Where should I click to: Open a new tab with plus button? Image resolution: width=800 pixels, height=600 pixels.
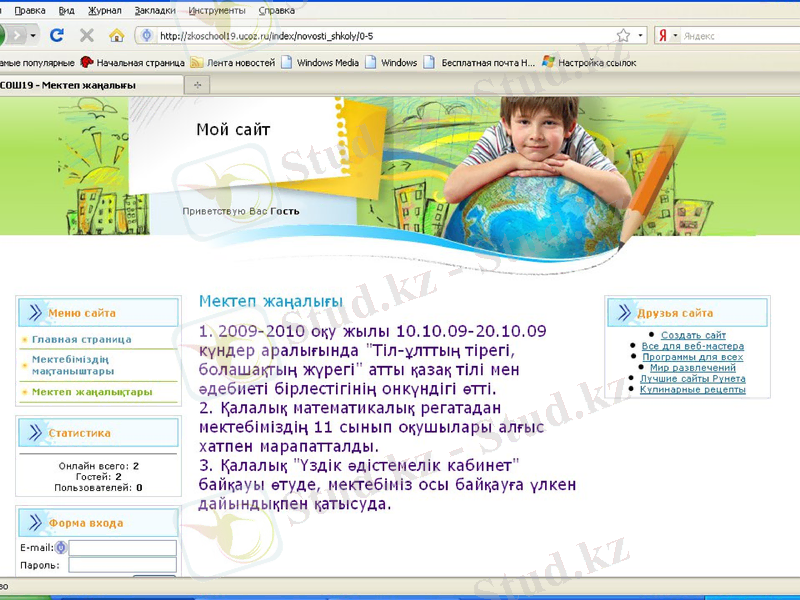197,85
